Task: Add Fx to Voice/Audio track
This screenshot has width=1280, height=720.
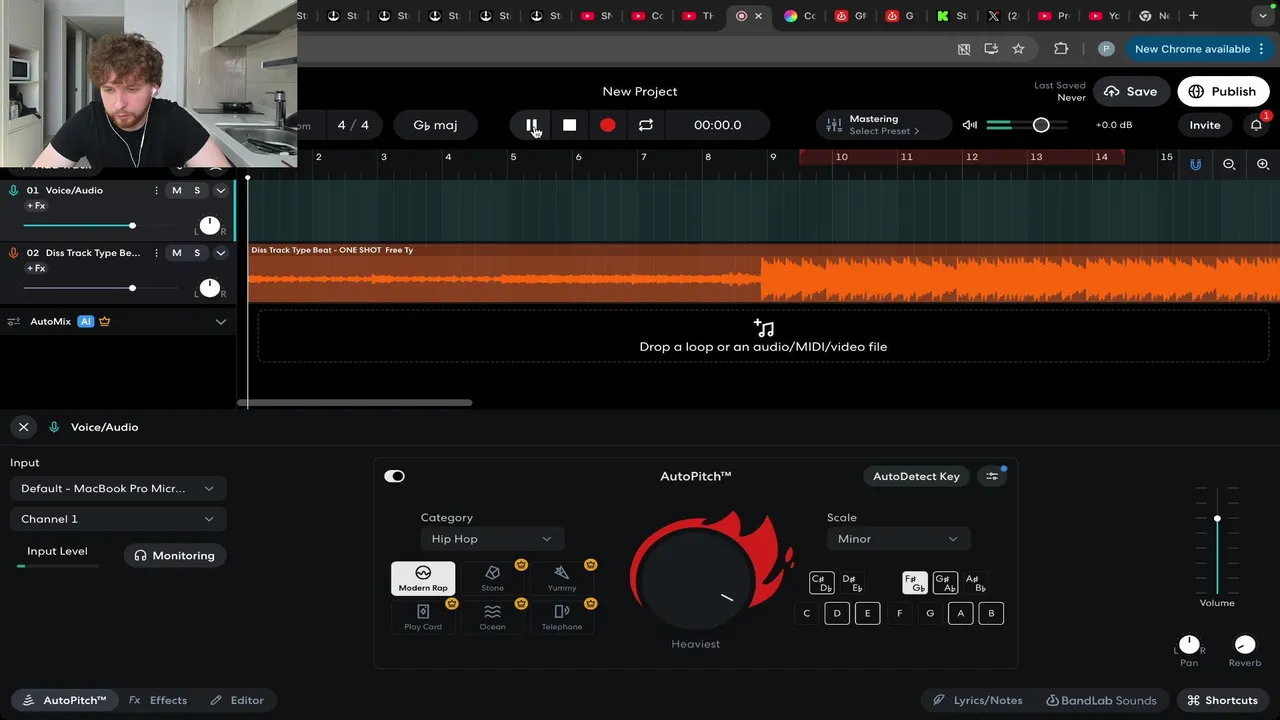Action: click(x=36, y=206)
